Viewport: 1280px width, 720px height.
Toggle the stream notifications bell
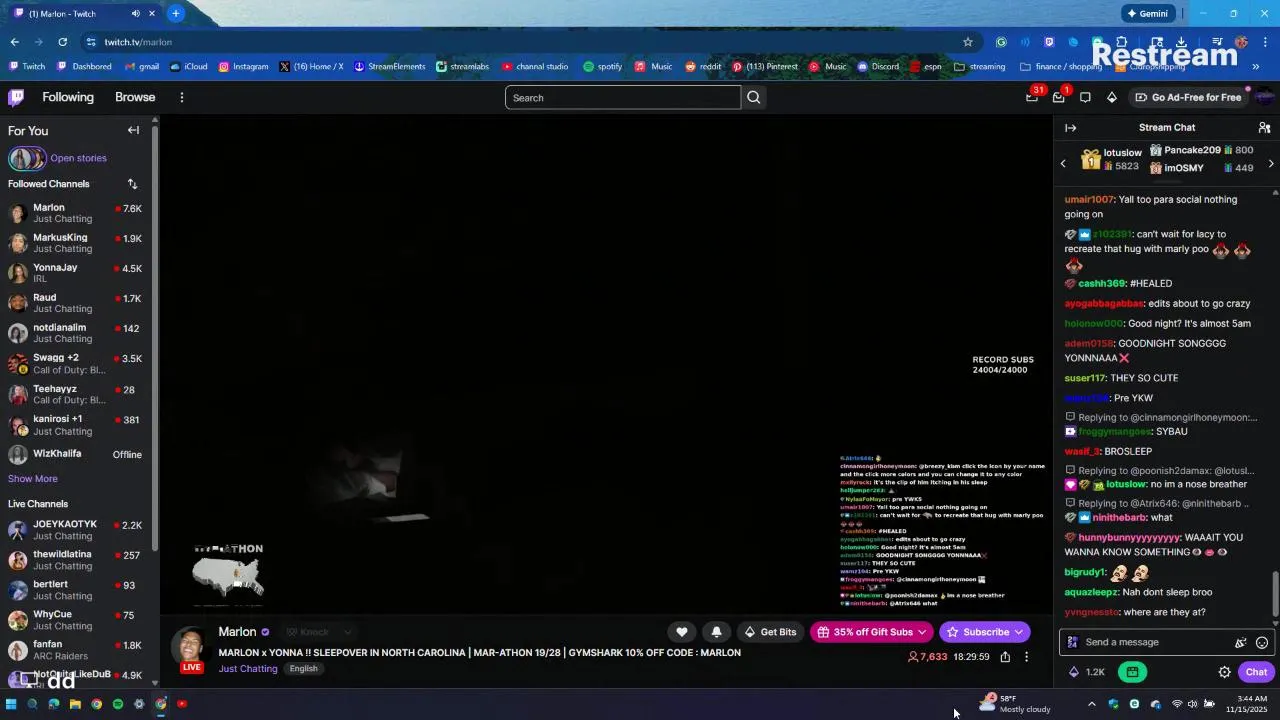[x=716, y=632]
